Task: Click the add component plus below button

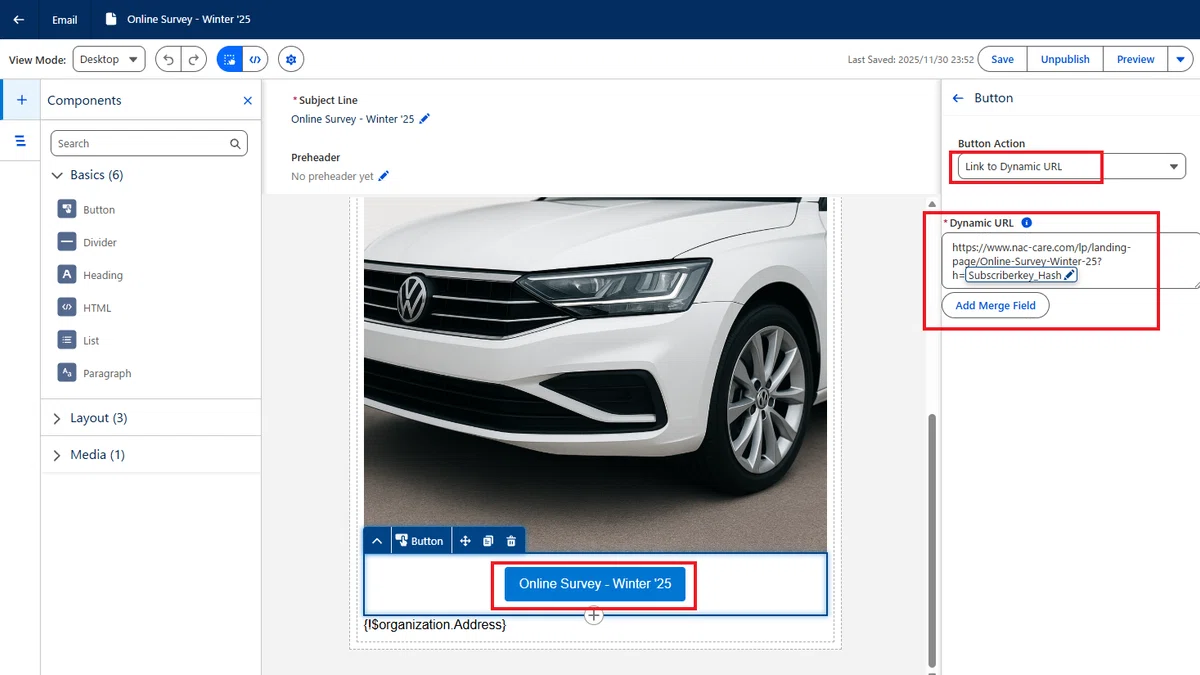Action: (594, 615)
